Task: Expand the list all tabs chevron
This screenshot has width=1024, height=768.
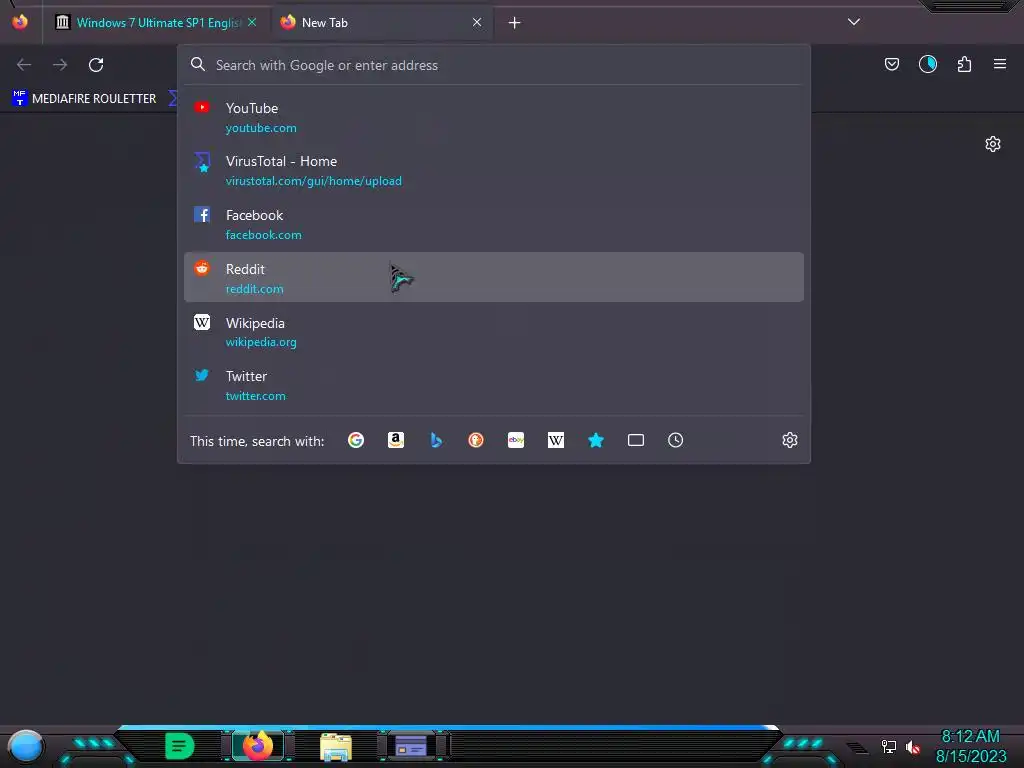Action: (x=854, y=22)
